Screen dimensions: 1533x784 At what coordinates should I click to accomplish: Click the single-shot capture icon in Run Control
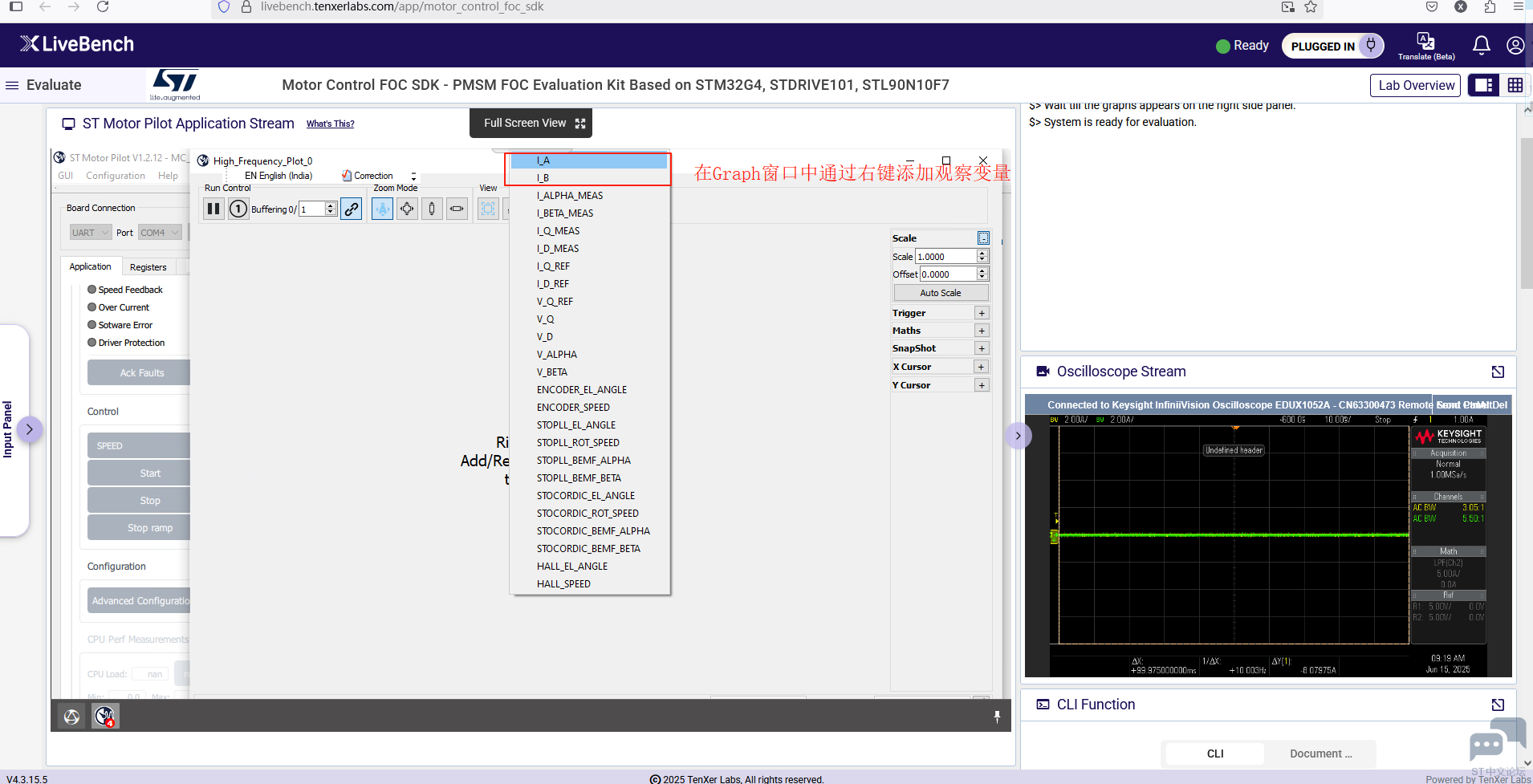click(238, 209)
